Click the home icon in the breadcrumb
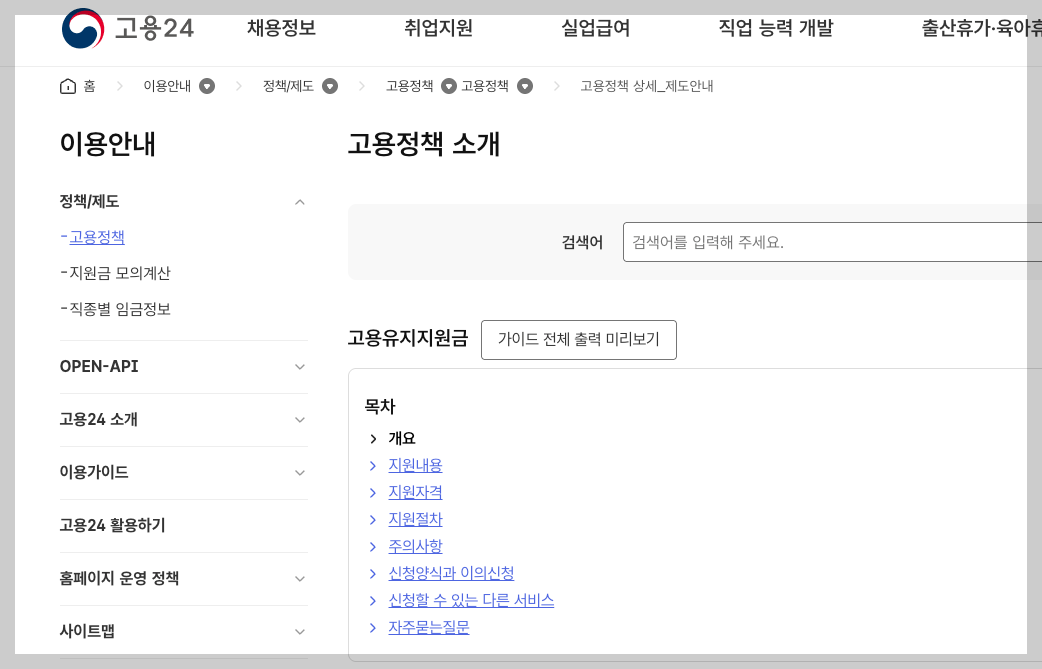Screen dimensions: 1042x669 66,86
